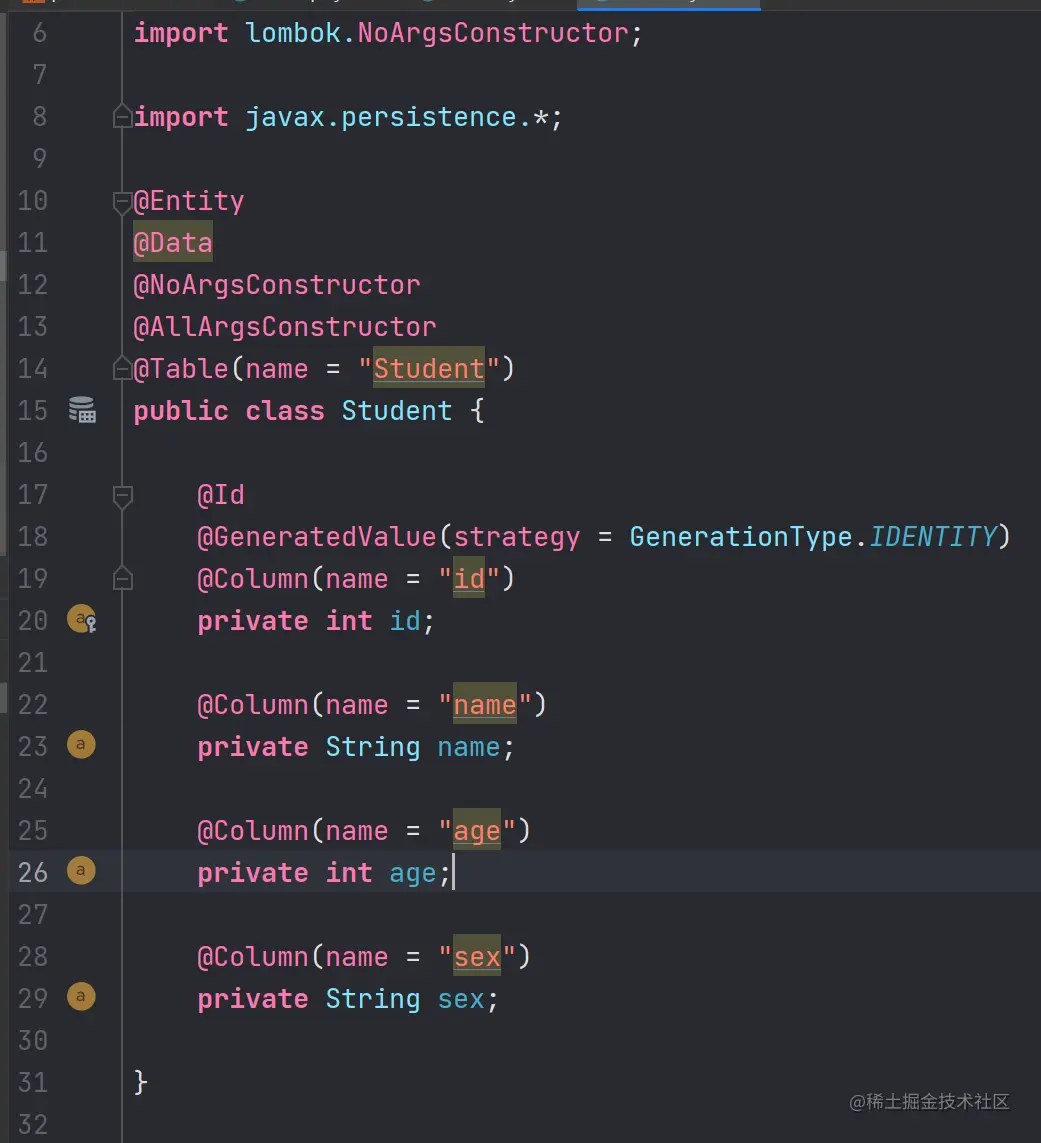
Task: Click the @Data annotation
Action: (173, 243)
